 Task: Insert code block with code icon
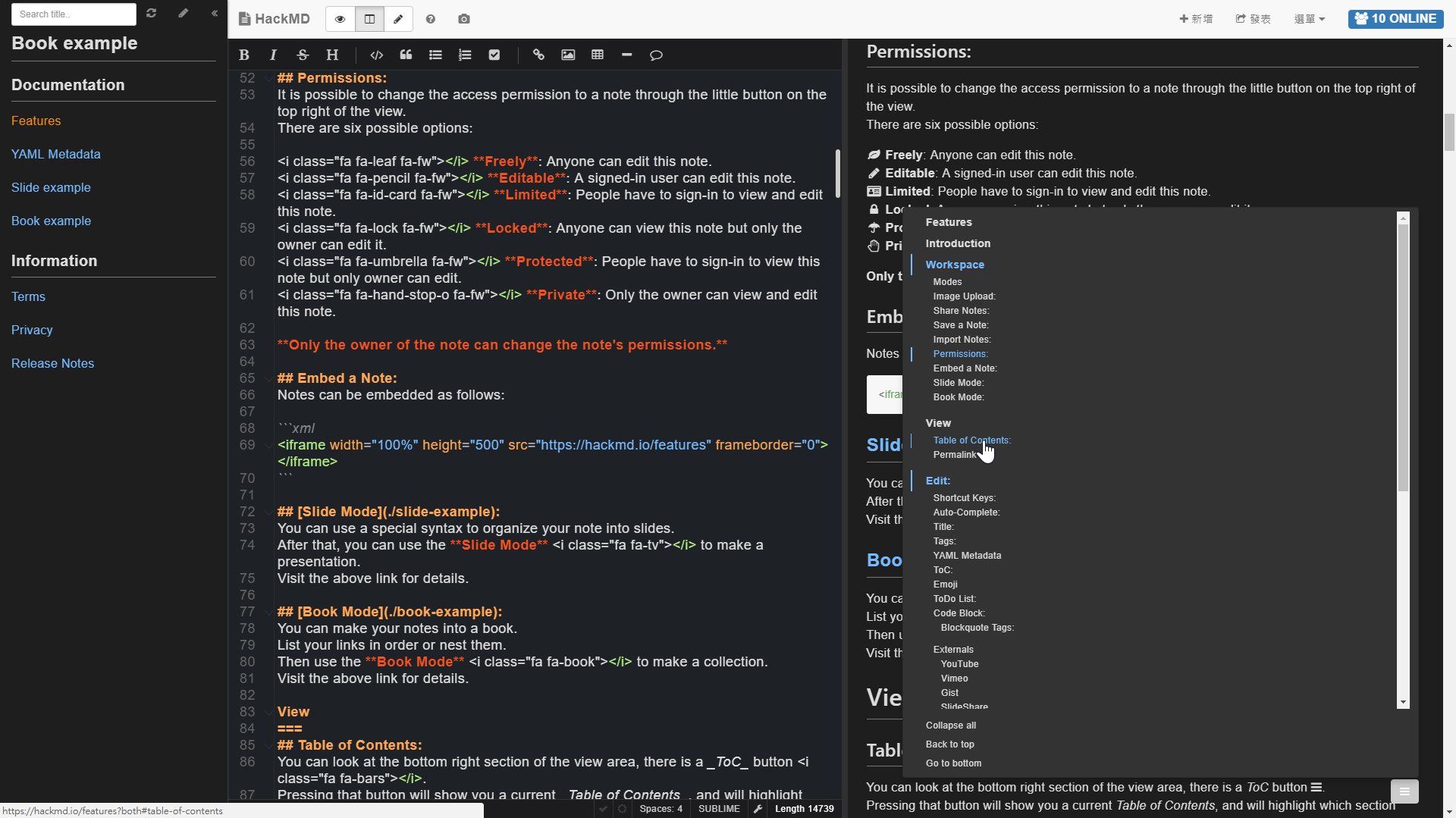(376, 55)
